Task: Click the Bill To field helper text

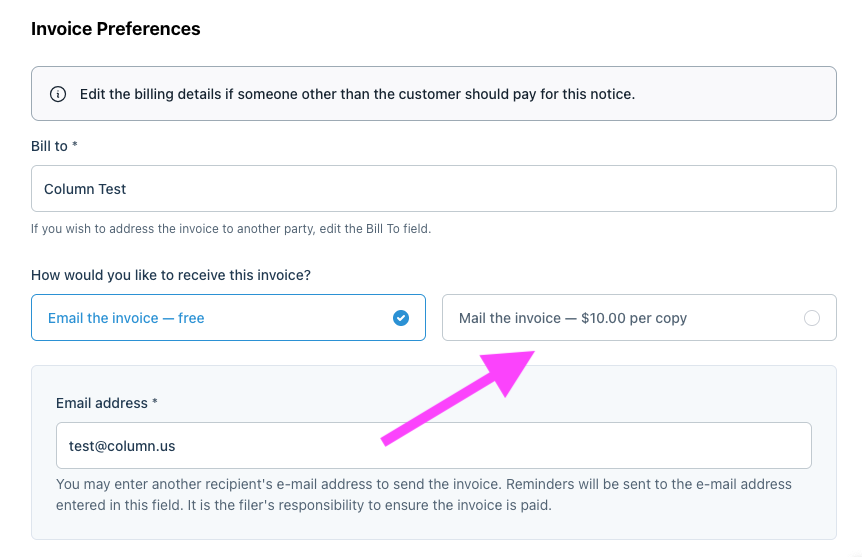Action: [231, 229]
